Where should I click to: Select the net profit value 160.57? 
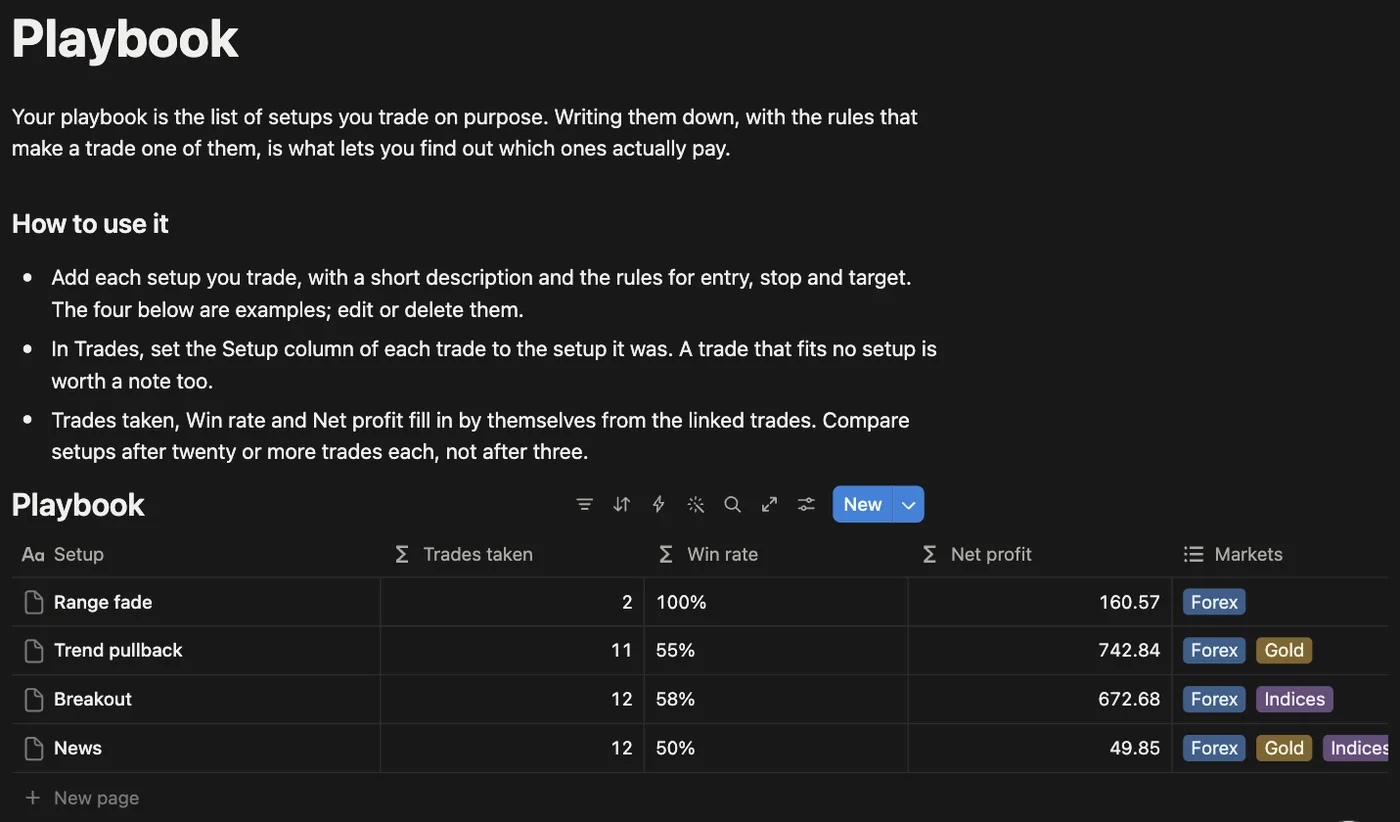coord(1130,602)
